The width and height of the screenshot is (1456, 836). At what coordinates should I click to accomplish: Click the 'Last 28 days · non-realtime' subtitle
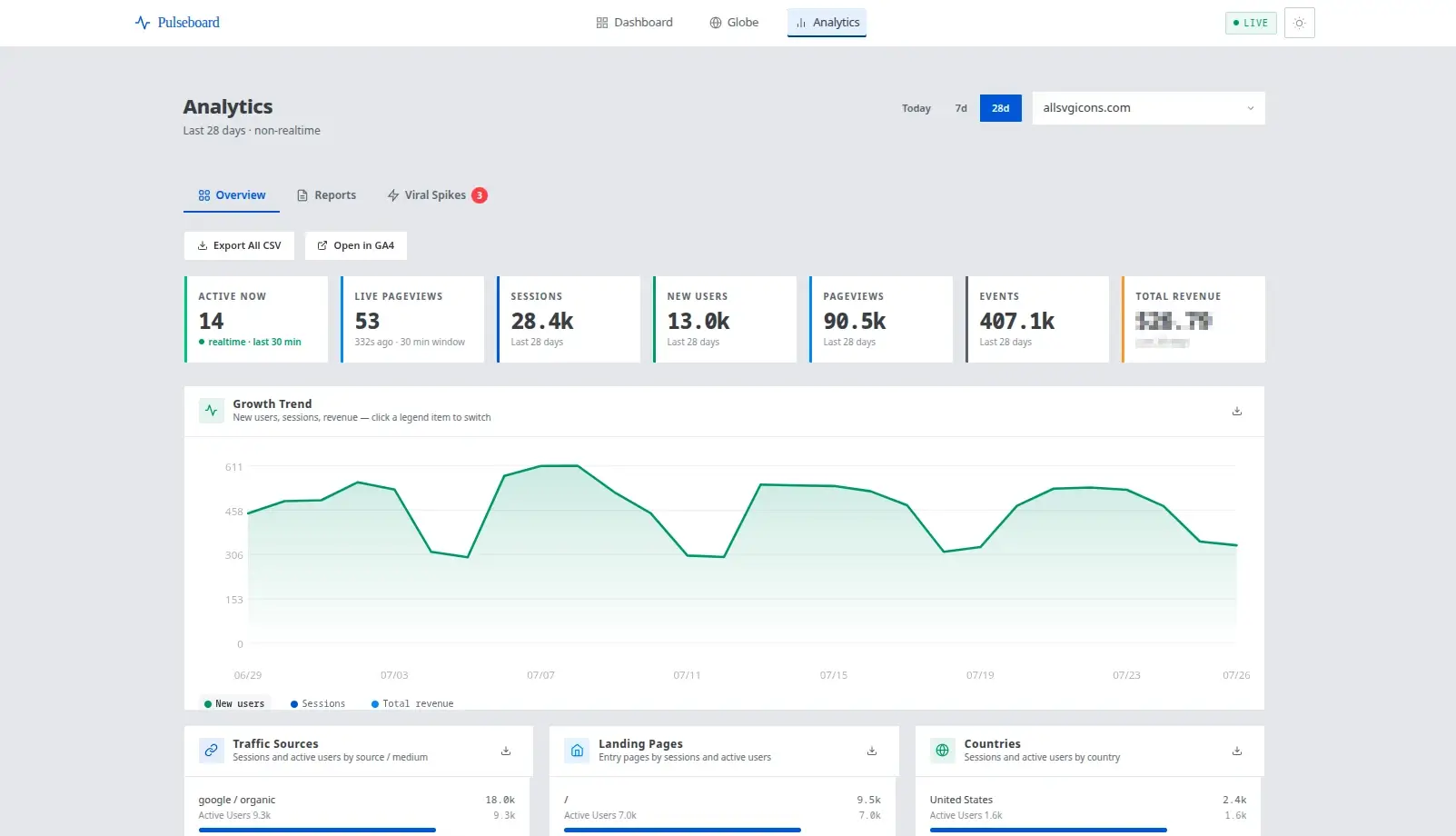(x=252, y=131)
